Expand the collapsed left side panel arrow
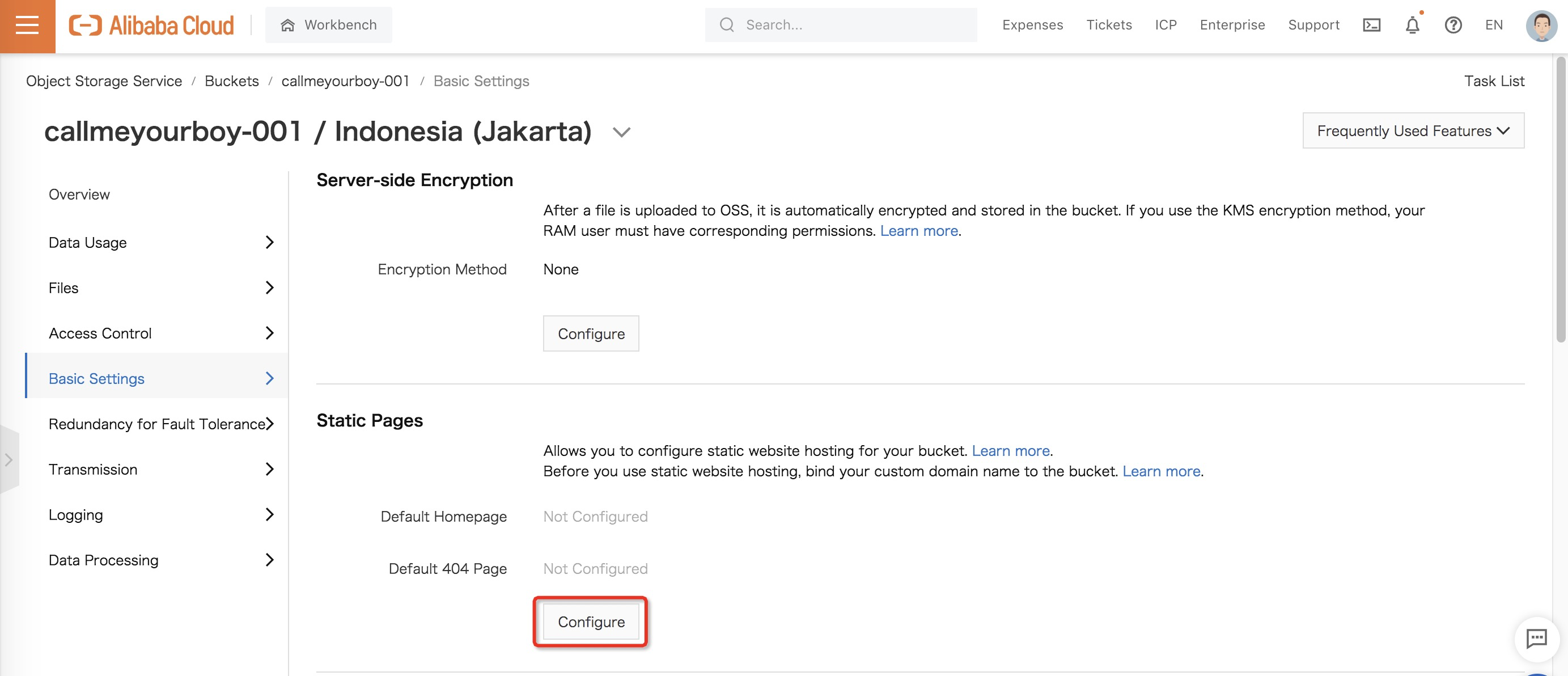 tap(9, 460)
